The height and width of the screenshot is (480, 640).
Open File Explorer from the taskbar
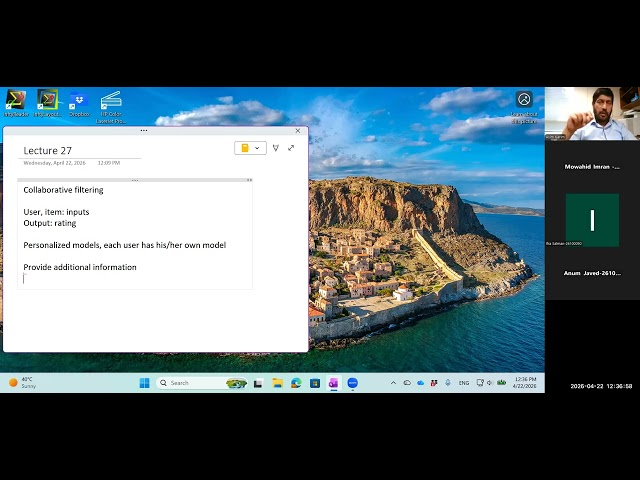(278, 383)
